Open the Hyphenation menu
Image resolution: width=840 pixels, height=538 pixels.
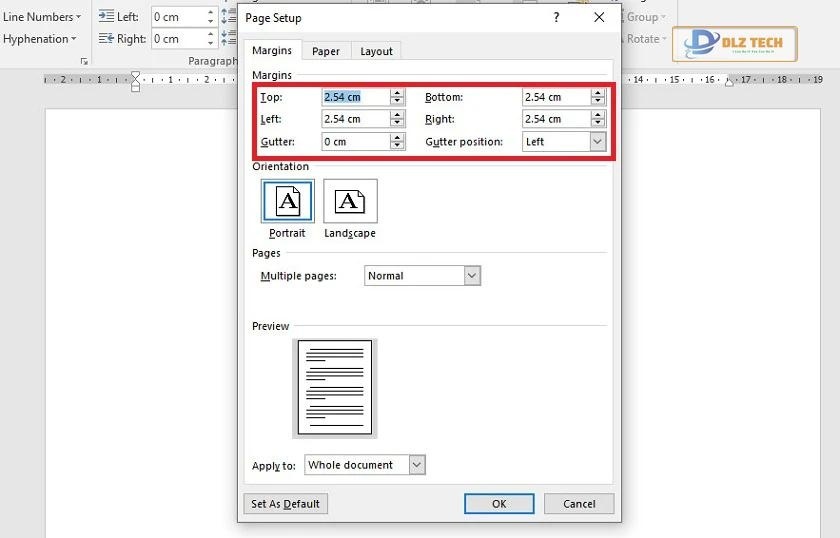pos(40,39)
